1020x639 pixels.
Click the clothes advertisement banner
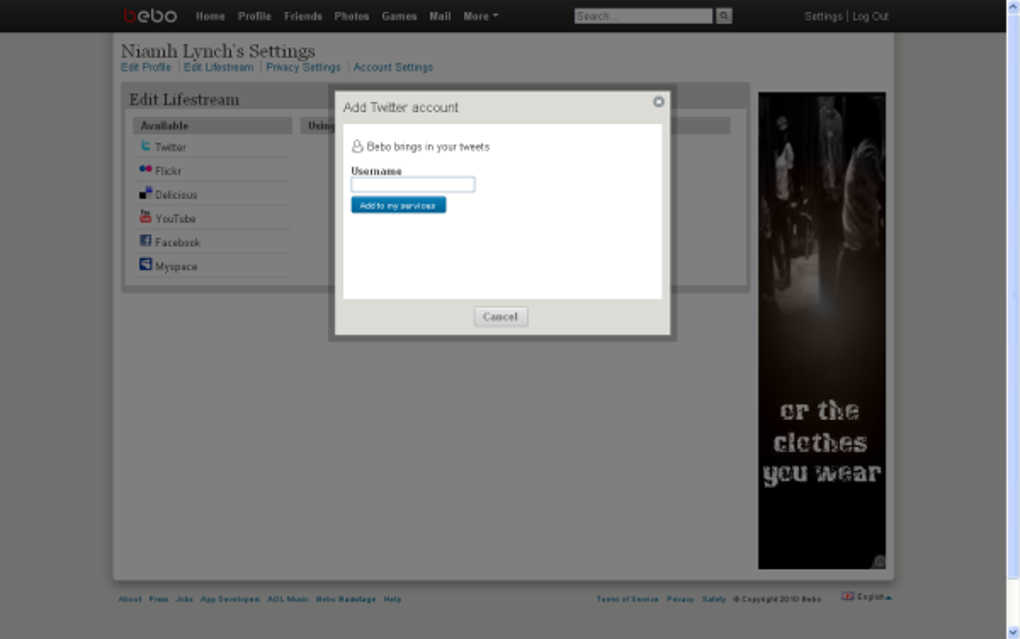click(822, 331)
